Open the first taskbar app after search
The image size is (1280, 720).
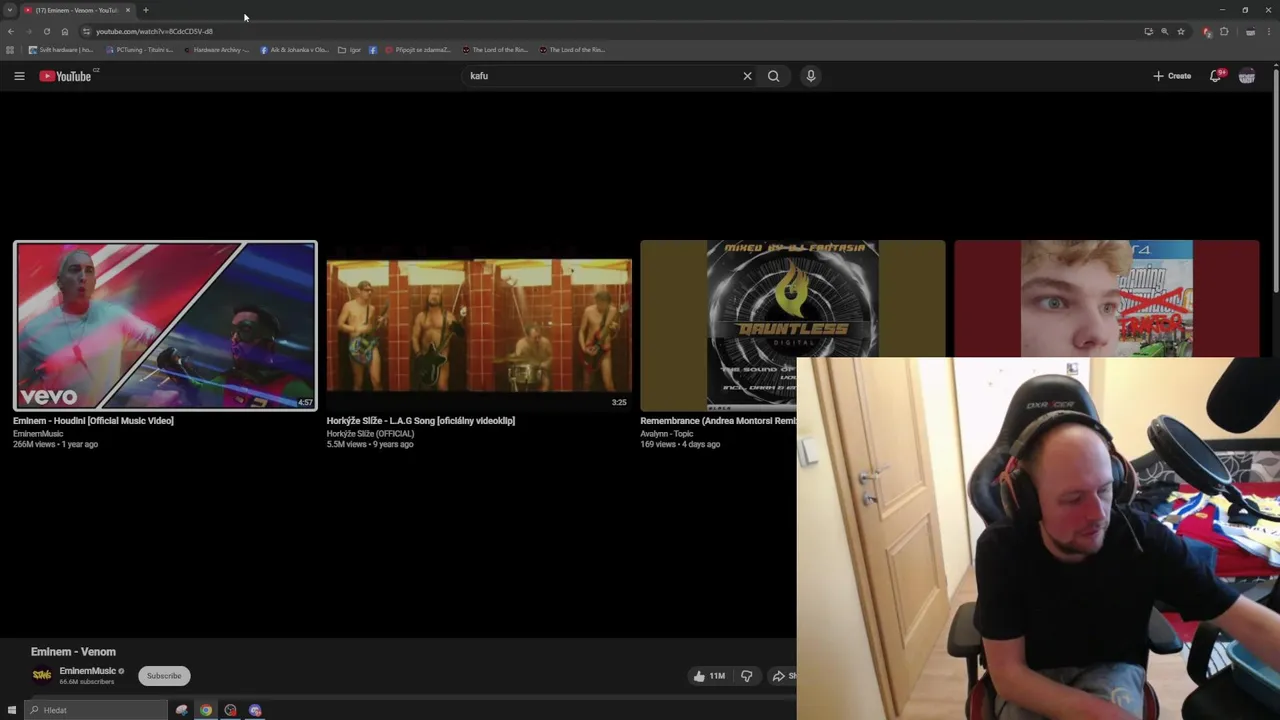(x=182, y=710)
